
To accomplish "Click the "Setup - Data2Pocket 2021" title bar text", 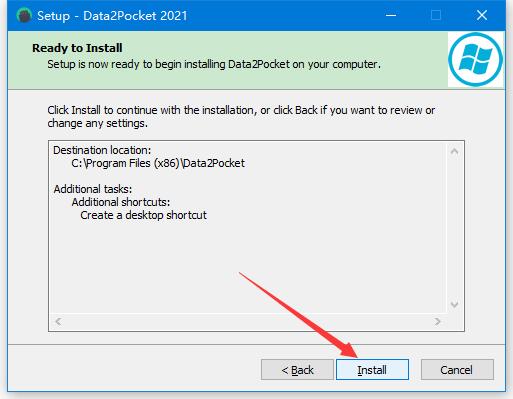I will pyautogui.click(x=112, y=16).
